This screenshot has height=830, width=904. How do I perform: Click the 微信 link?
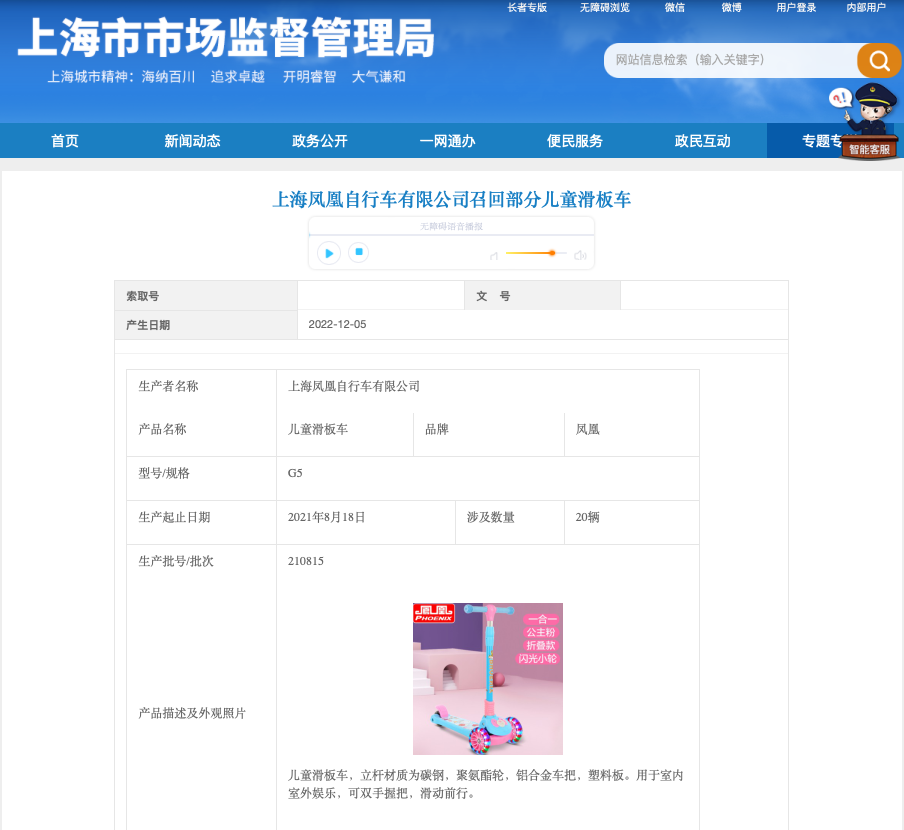[675, 7]
